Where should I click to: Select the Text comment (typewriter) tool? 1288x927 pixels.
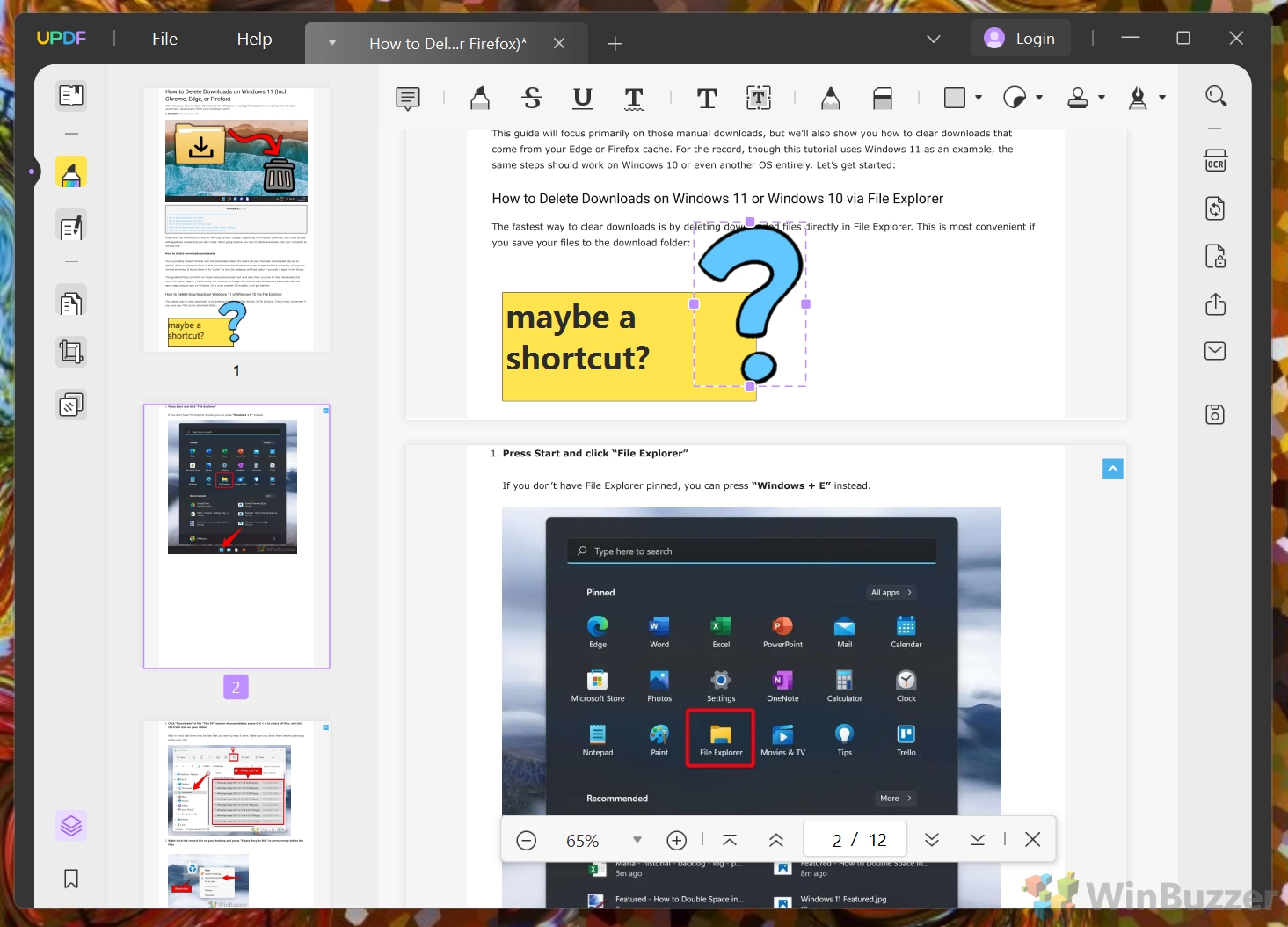707,98
